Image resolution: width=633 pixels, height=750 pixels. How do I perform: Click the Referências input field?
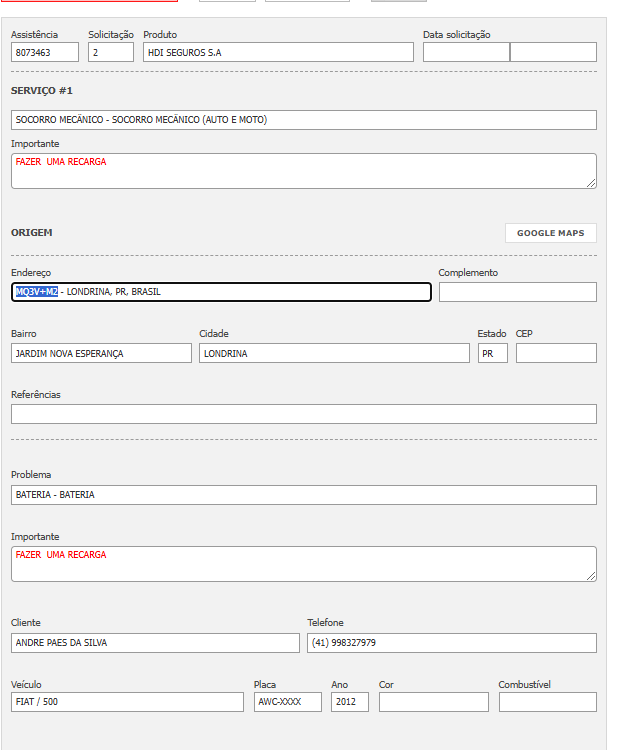click(x=303, y=414)
